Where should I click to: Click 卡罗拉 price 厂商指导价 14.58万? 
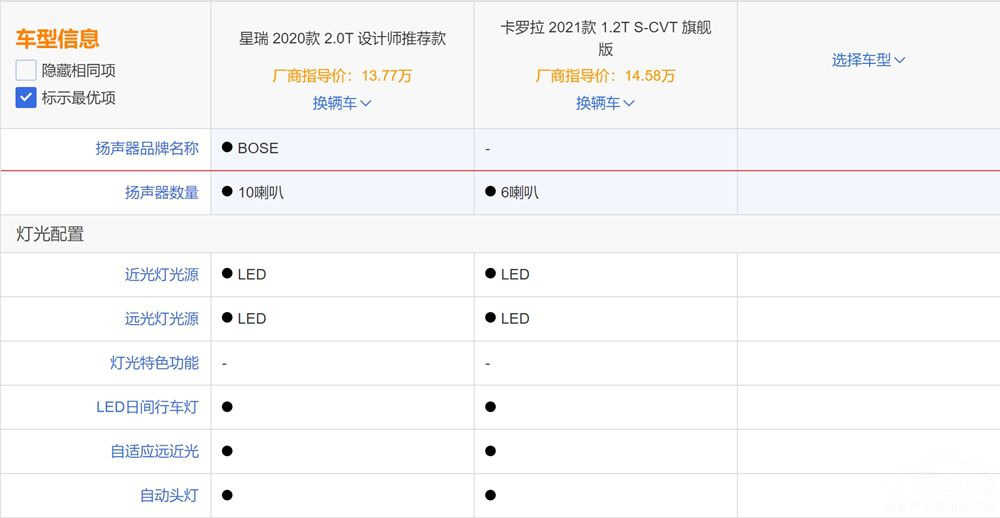click(x=605, y=75)
